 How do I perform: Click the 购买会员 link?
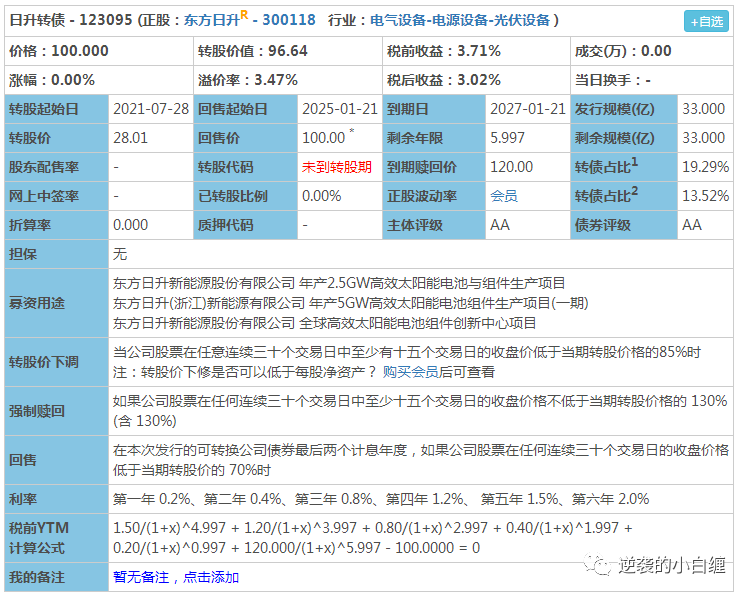(410, 372)
